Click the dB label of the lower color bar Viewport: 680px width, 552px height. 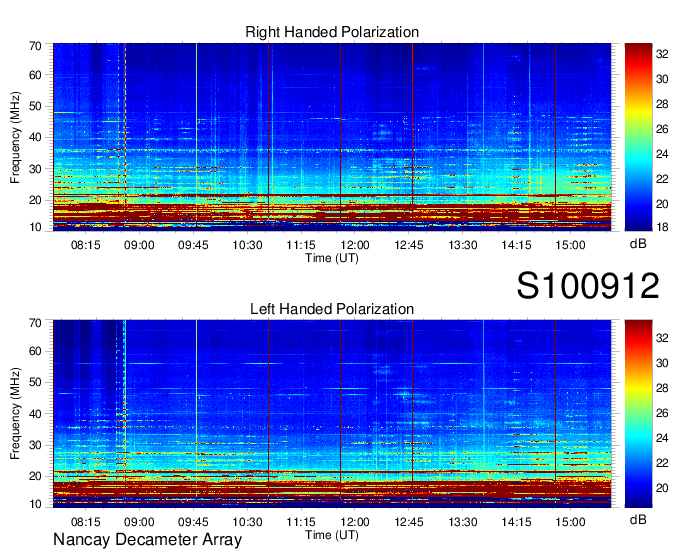(x=638, y=519)
